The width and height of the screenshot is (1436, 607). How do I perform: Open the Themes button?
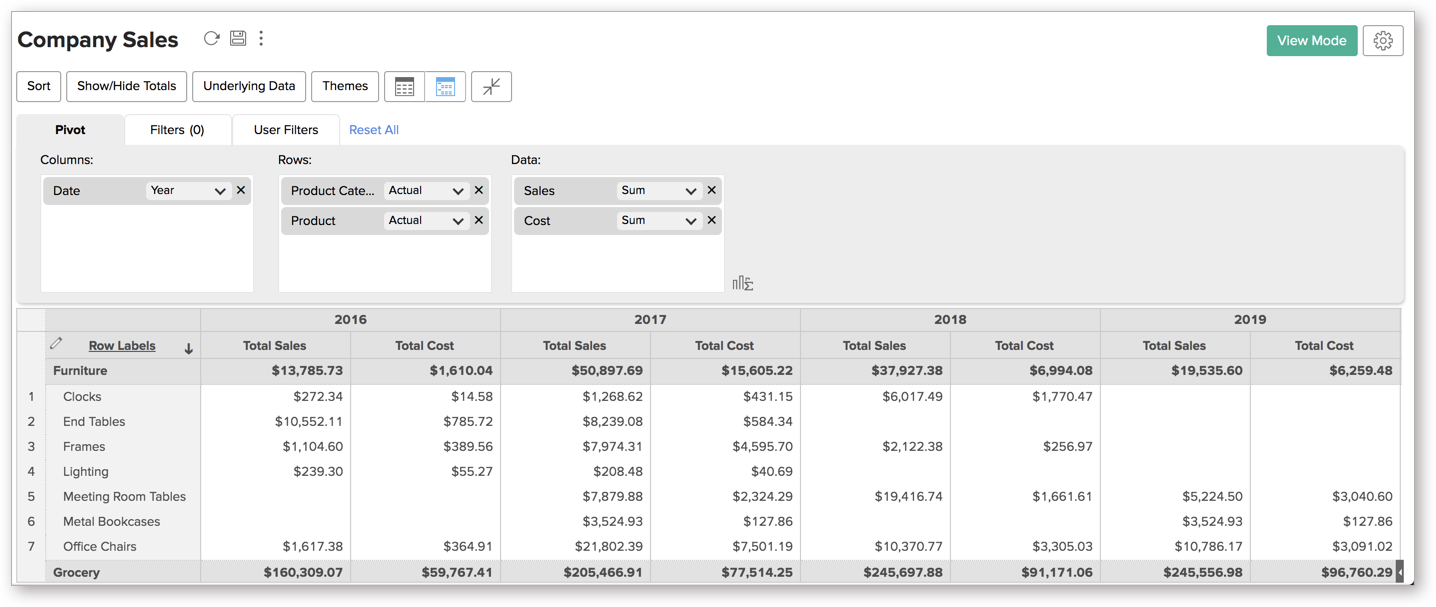tap(345, 86)
